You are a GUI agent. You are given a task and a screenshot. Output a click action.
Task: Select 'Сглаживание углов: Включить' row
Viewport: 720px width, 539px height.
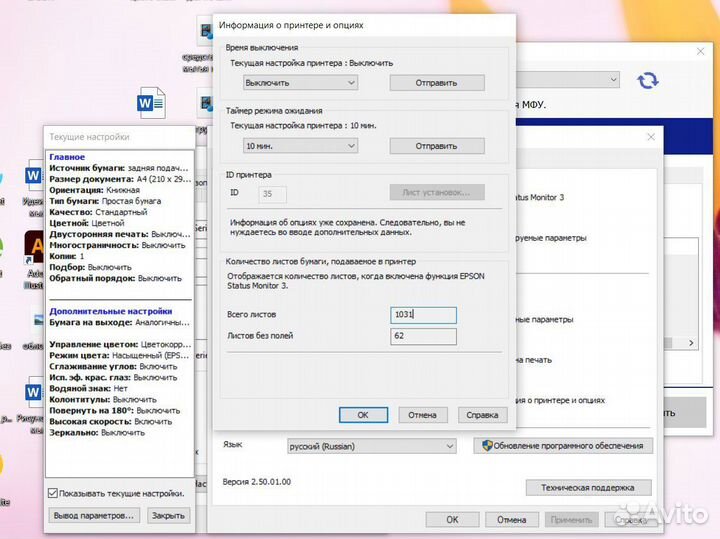click(x=113, y=366)
